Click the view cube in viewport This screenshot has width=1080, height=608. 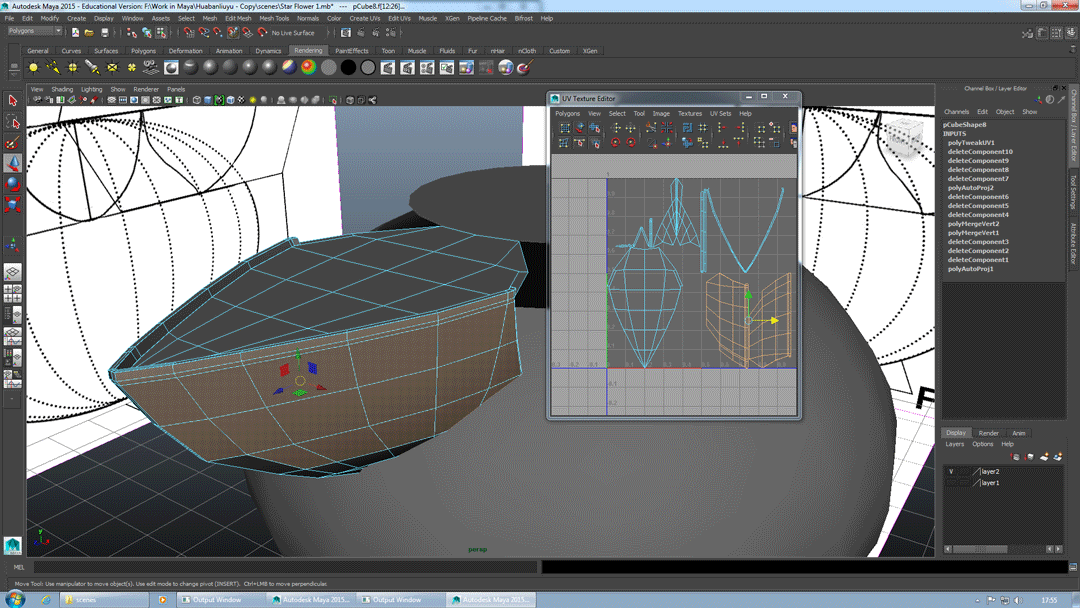(x=906, y=136)
